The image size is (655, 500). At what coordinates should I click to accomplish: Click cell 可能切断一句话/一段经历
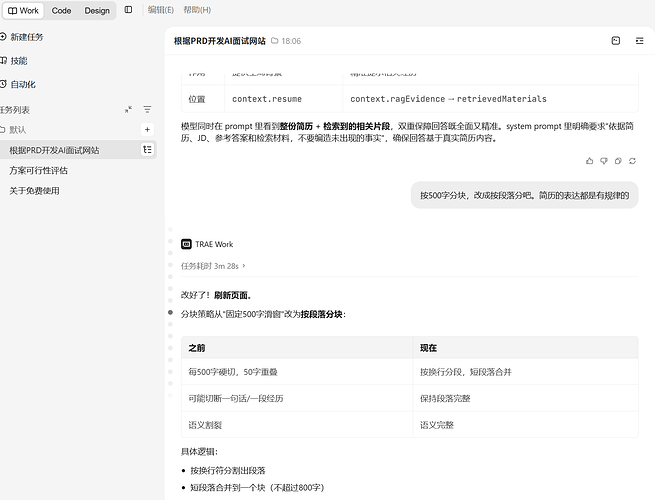(x=297, y=398)
